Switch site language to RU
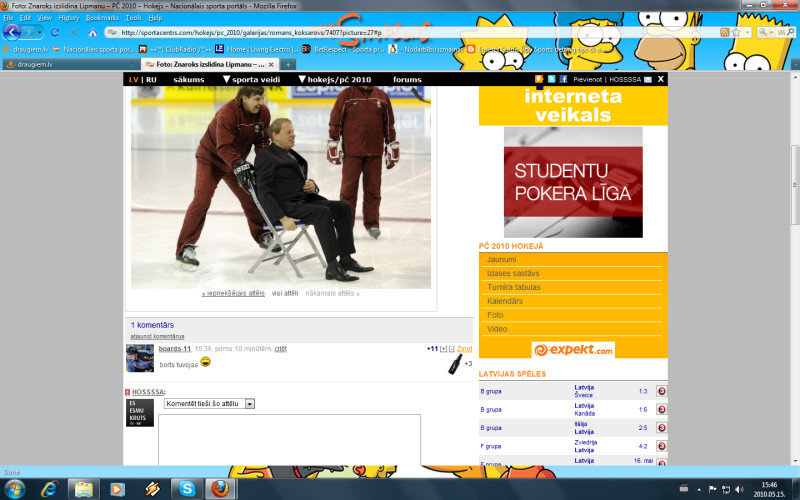This screenshot has height=500, width=800. [x=152, y=80]
